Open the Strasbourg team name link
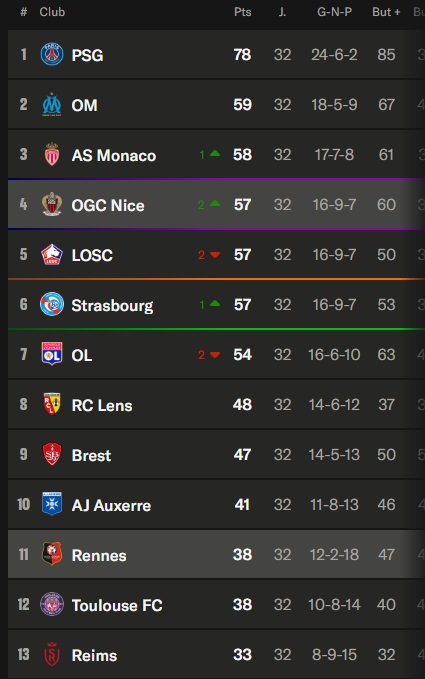This screenshot has height=679, width=425. [x=112, y=305]
